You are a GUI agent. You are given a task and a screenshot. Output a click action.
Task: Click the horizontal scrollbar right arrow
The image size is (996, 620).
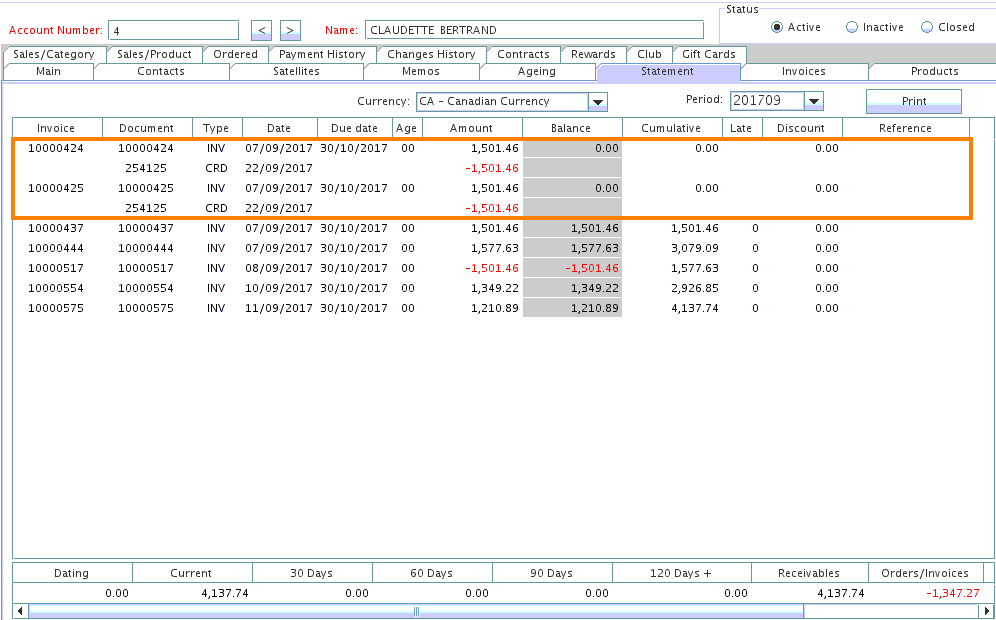tap(988, 610)
